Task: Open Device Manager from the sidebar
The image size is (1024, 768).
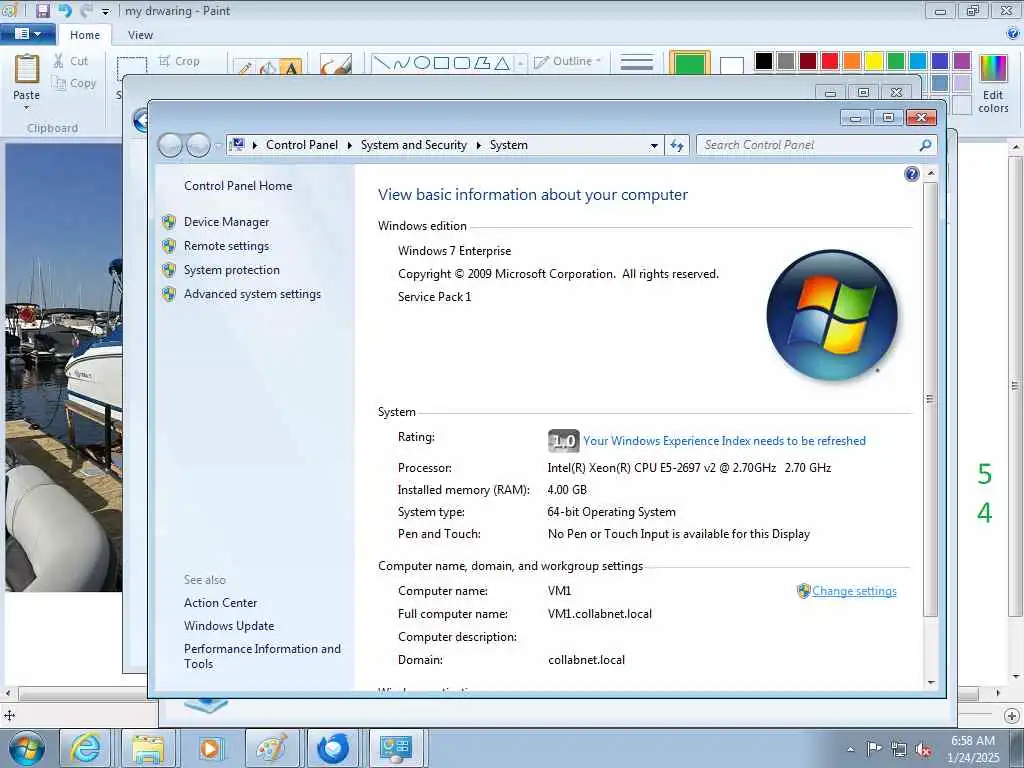Action: (x=226, y=222)
